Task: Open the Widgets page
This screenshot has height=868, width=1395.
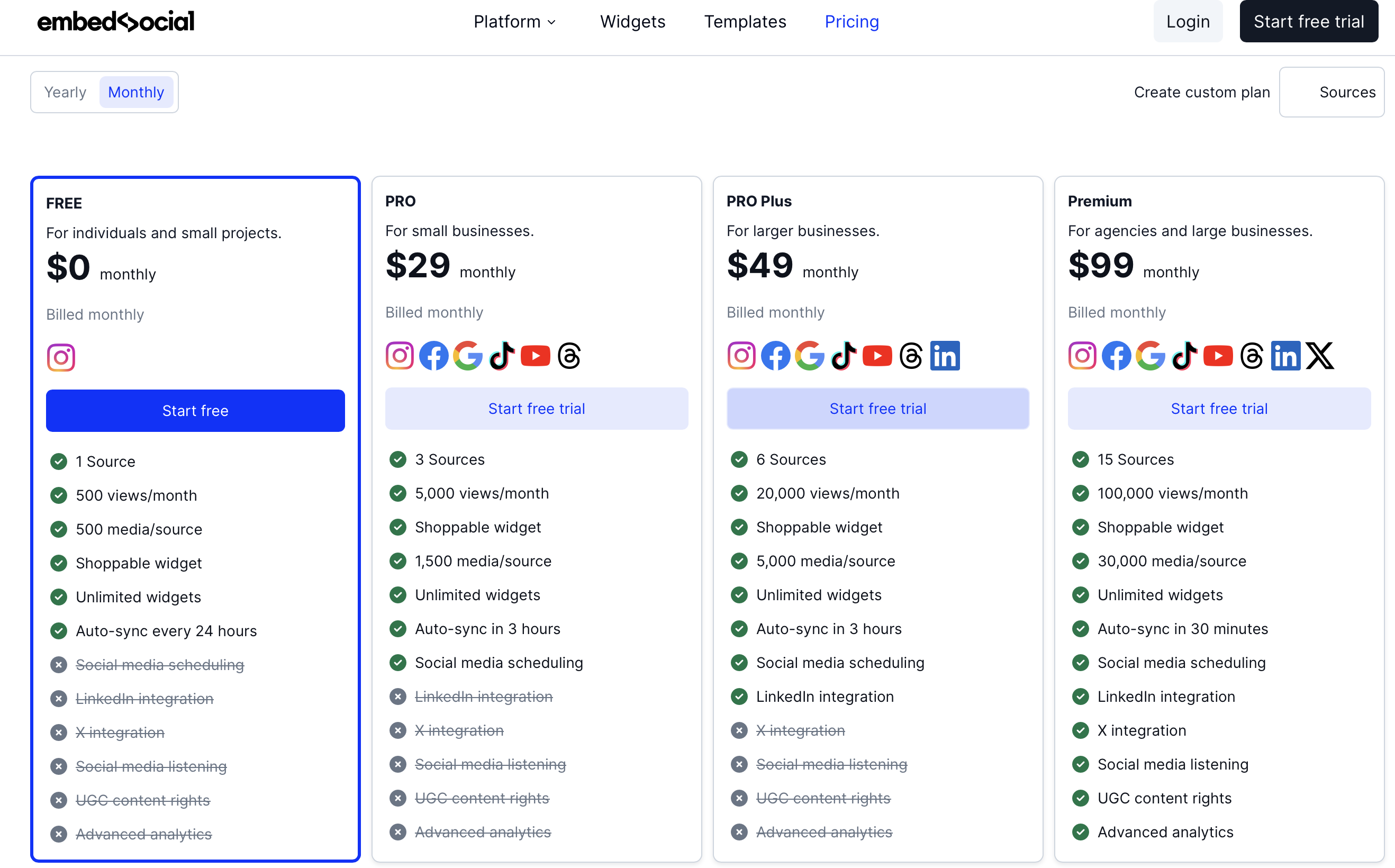Action: (632, 22)
